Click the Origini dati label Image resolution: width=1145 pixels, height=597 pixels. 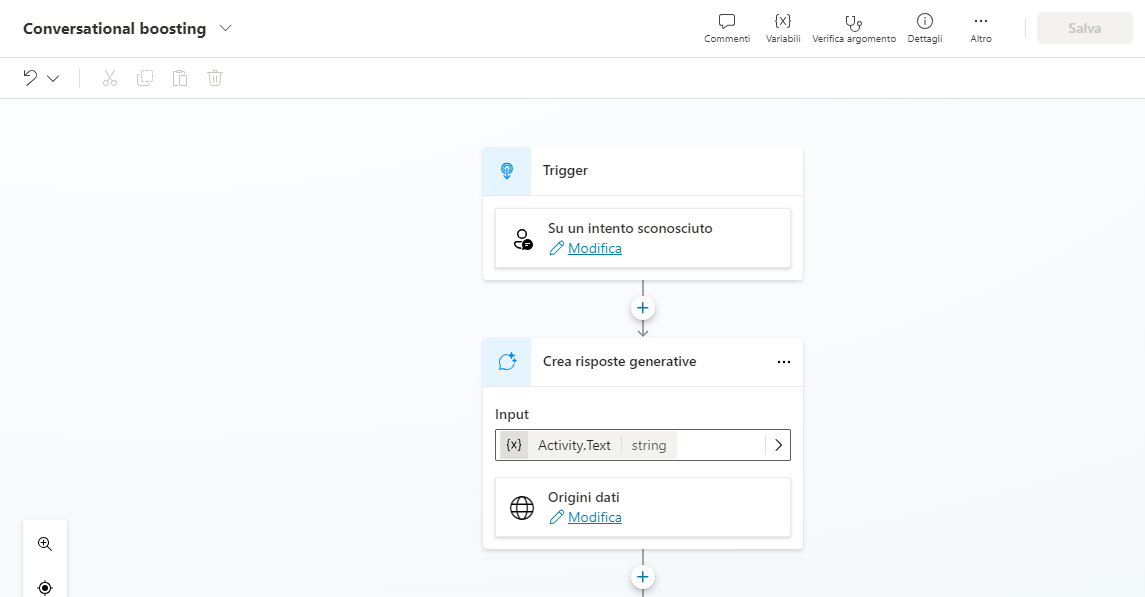583,497
